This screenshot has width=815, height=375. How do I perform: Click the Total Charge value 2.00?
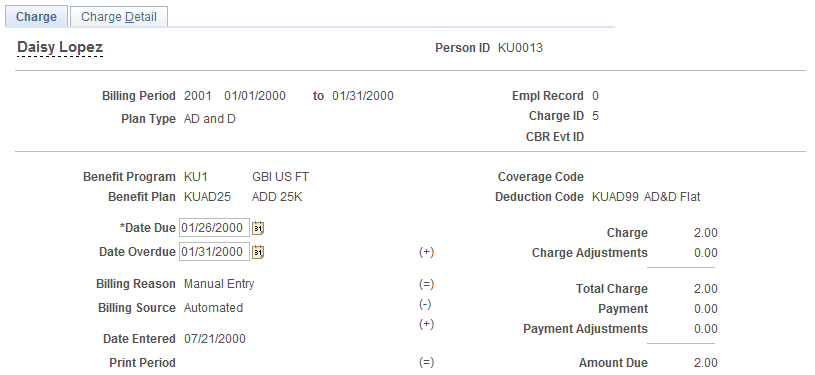705,289
